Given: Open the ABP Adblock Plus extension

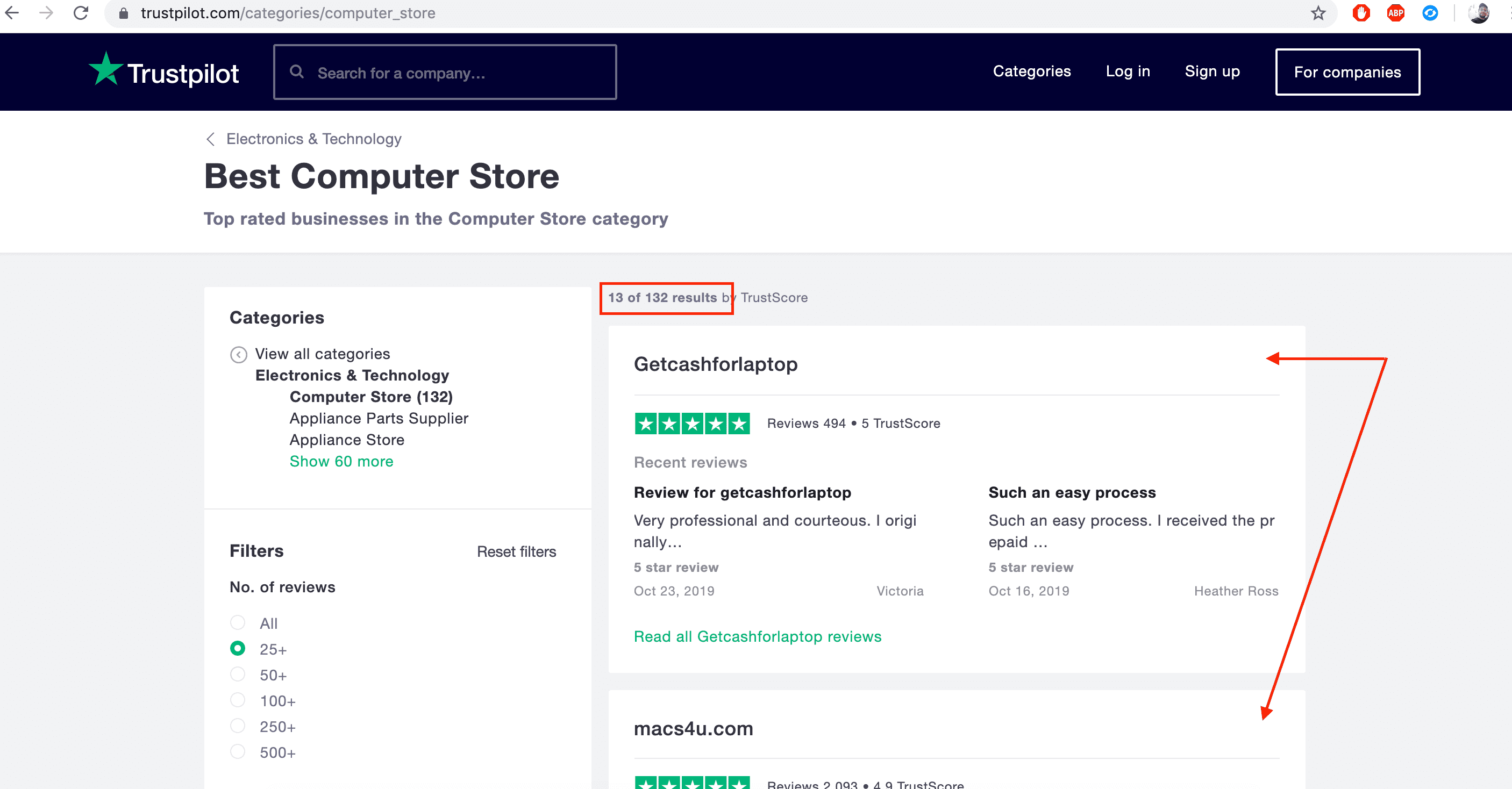Looking at the screenshot, I should [1396, 13].
